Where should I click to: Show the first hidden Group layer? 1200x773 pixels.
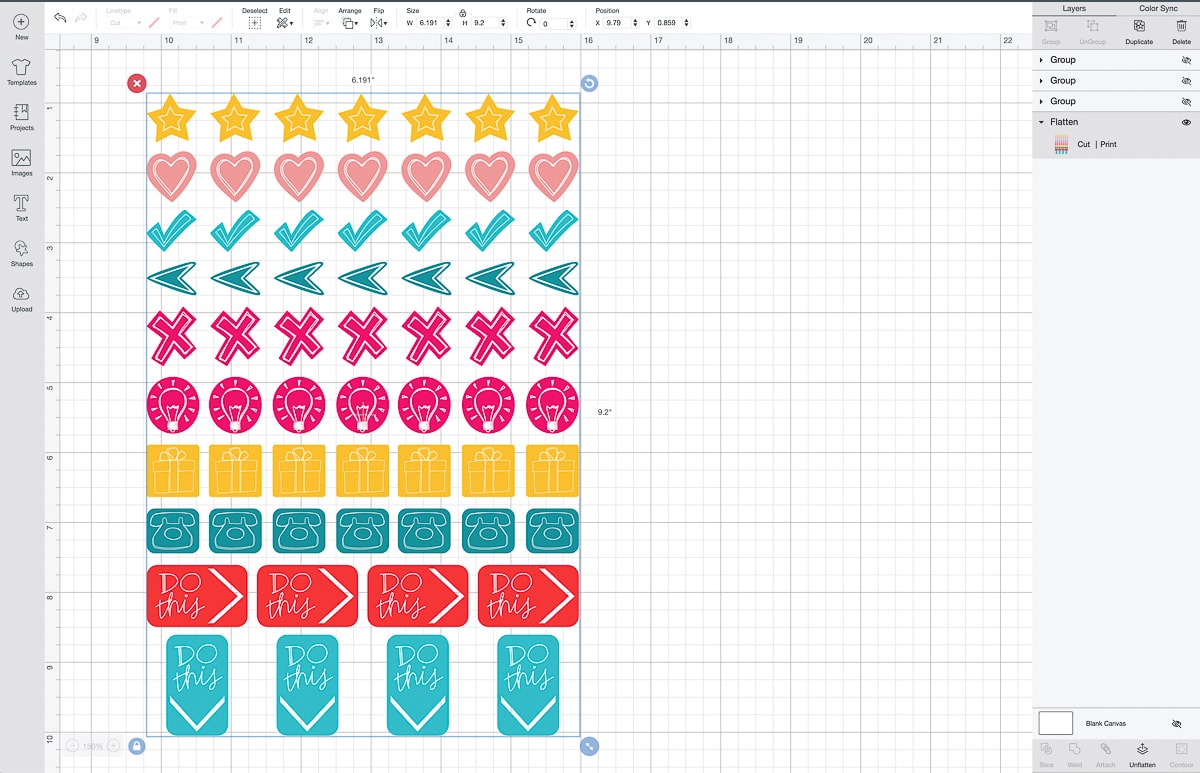tap(1186, 60)
